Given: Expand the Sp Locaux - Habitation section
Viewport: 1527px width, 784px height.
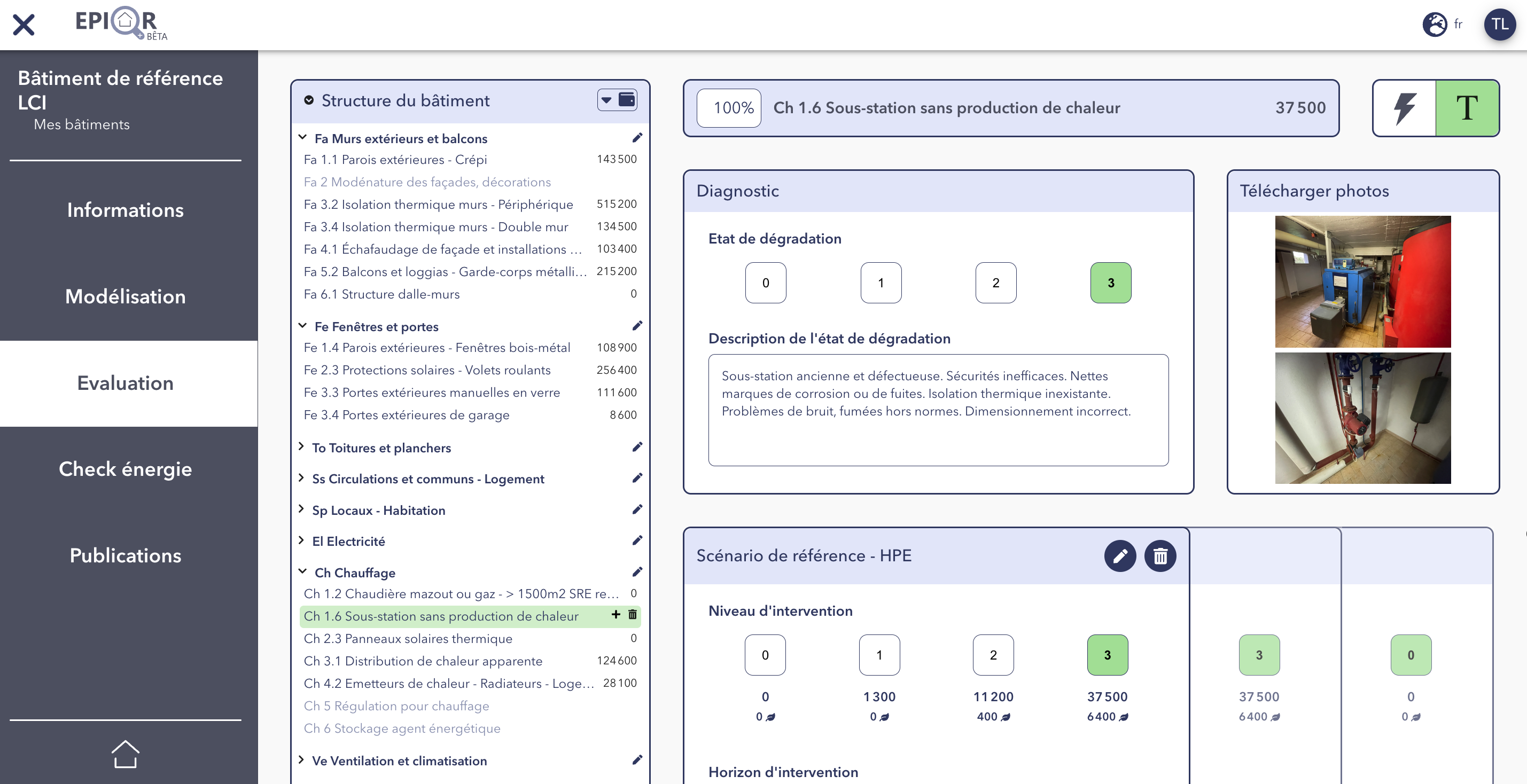Looking at the screenshot, I should pos(301,509).
